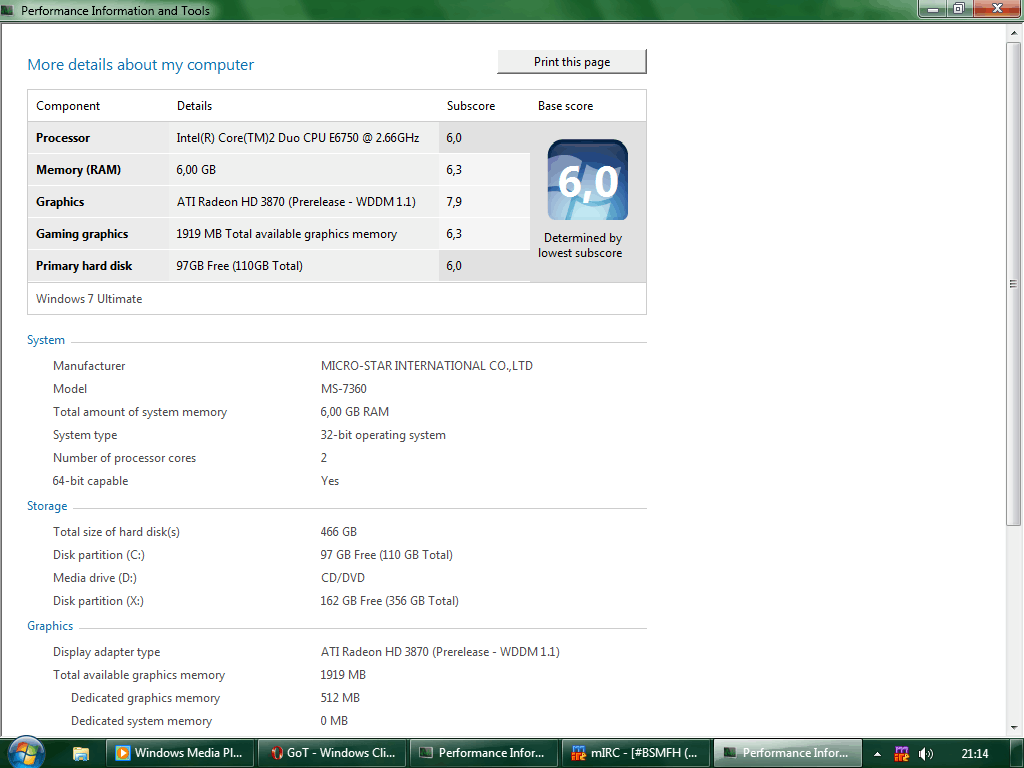Click the Graphics section heading

[50, 626]
